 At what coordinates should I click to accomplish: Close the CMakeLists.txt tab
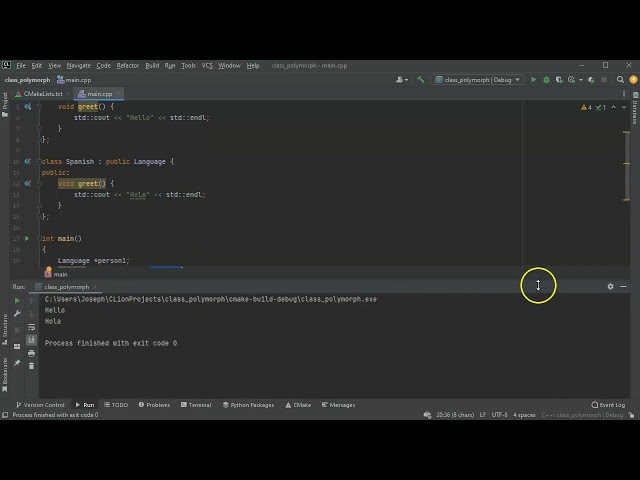click(68, 94)
